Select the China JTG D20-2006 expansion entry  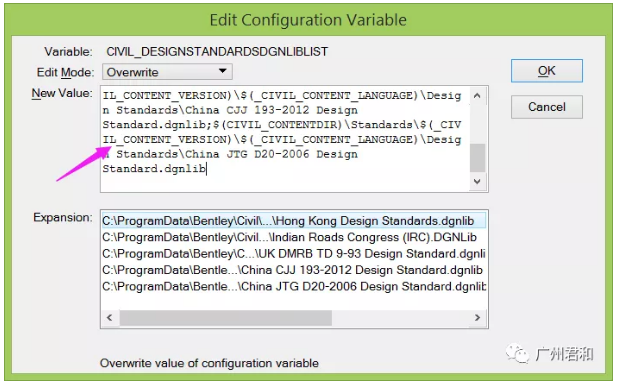coord(294,286)
